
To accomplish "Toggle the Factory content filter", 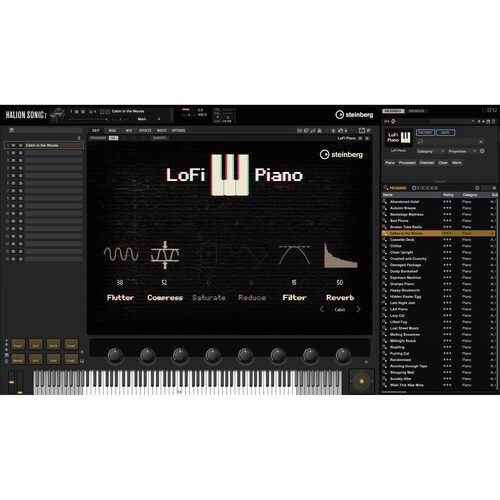I will [425, 133].
